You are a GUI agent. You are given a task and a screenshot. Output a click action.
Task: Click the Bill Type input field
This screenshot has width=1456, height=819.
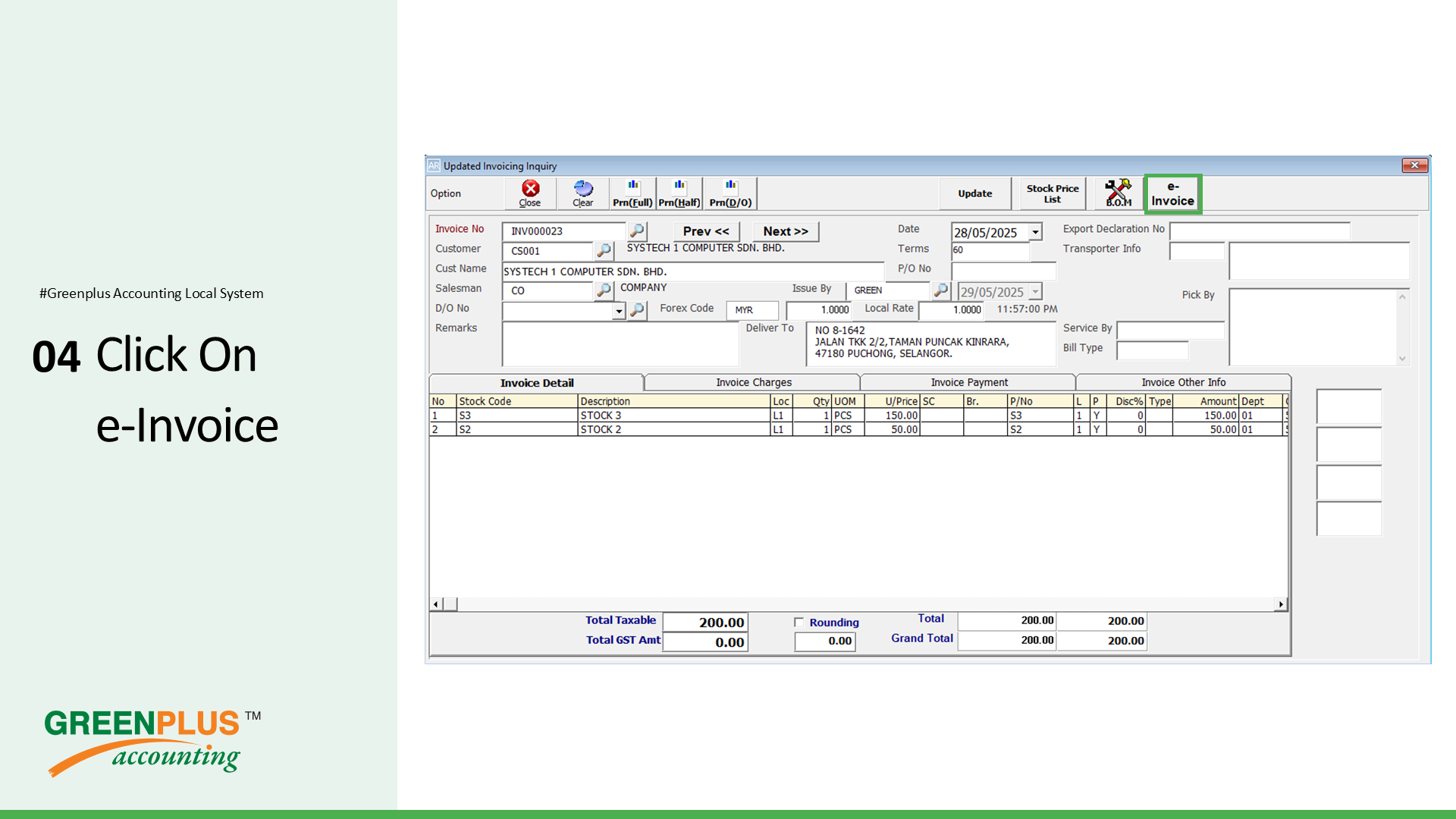tap(1153, 350)
